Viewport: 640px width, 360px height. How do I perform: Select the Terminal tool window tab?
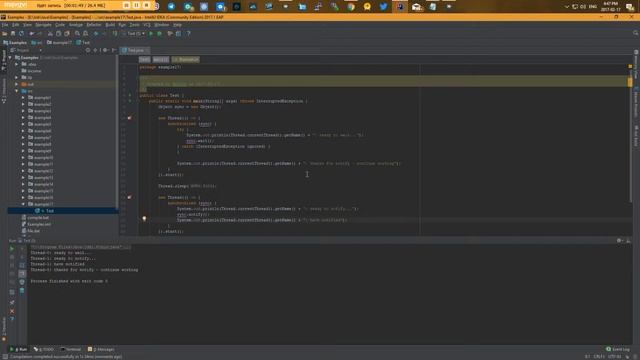[71, 349]
